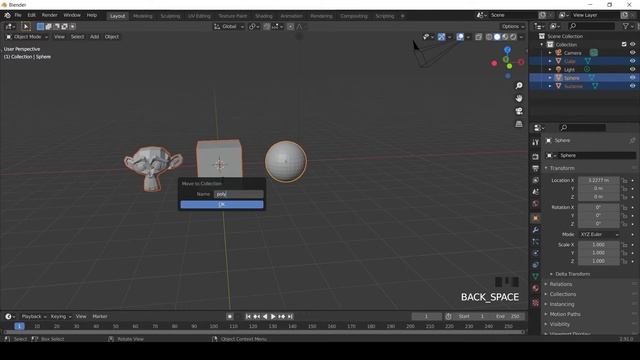This screenshot has height=360, width=640.
Task: Select rendered viewport shading mode
Action: coord(513,37)
